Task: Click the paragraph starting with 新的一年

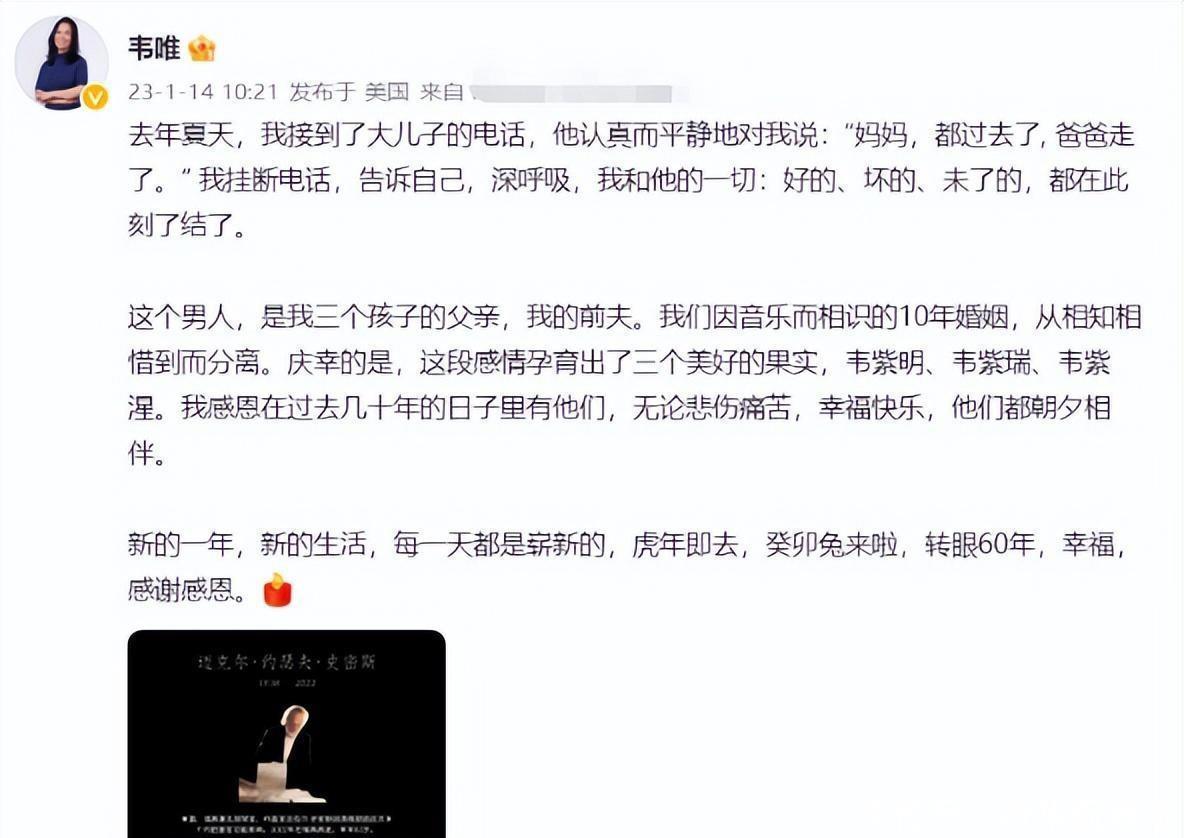Action: [x=627, y=566]
